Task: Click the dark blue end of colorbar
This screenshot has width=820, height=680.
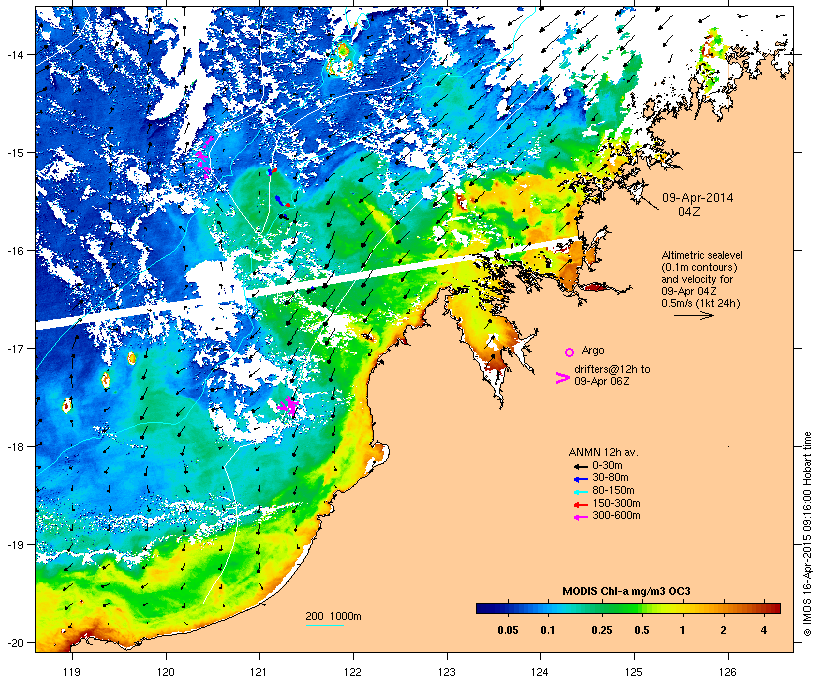Action: [x=482, y=608]
